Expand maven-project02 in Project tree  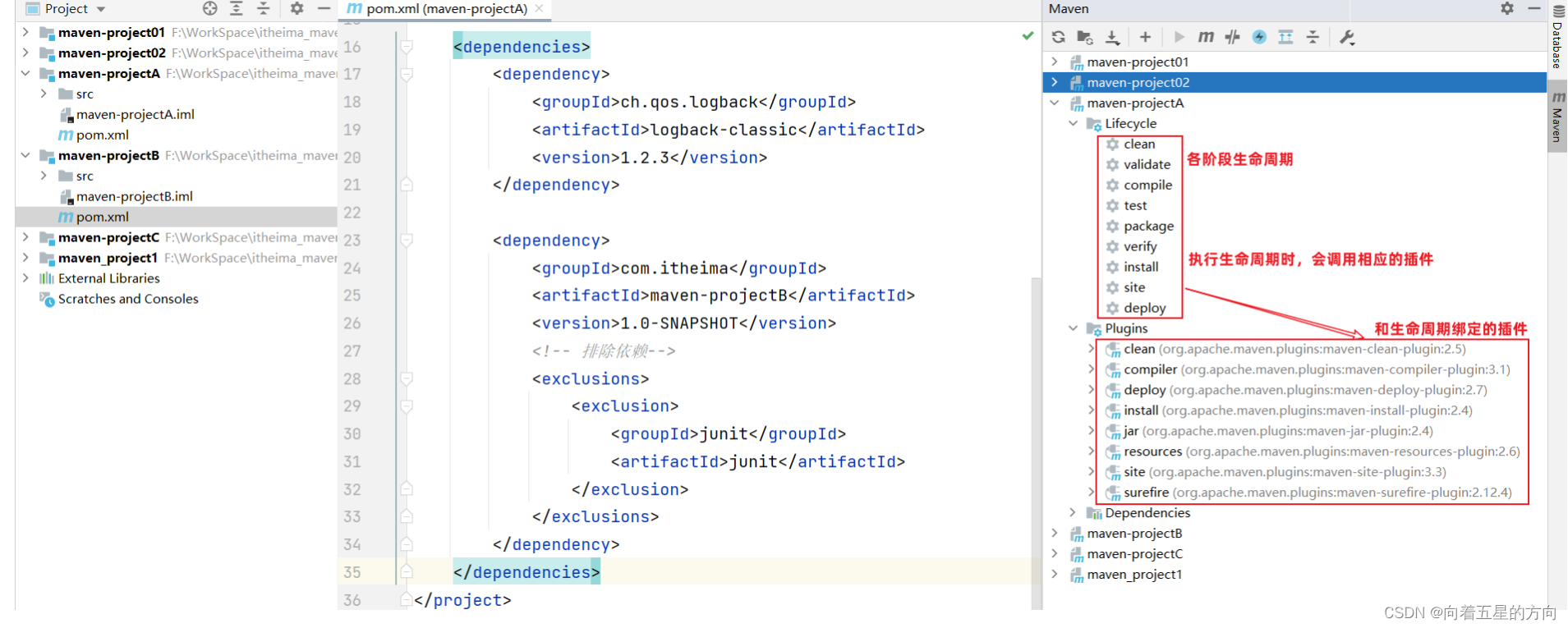point(25,53)
